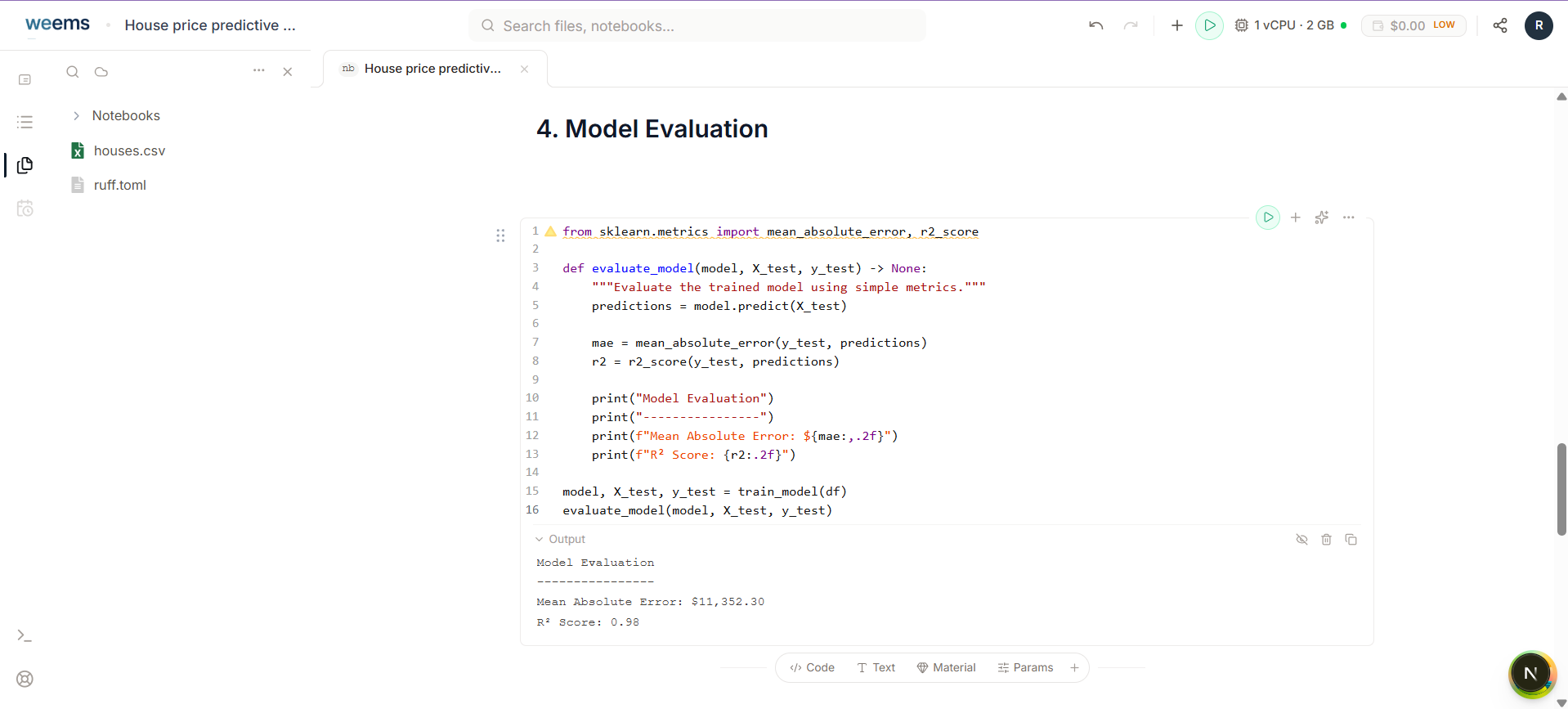Click the House price predictive project title
Screen dimensions: 1568x709
(x=210, y=25)
